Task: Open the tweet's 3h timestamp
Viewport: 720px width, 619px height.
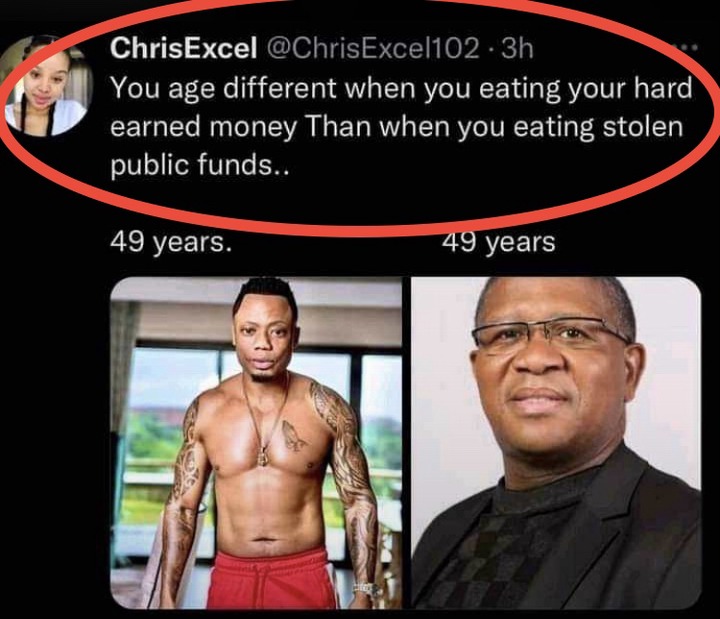Action: (516, 48)
